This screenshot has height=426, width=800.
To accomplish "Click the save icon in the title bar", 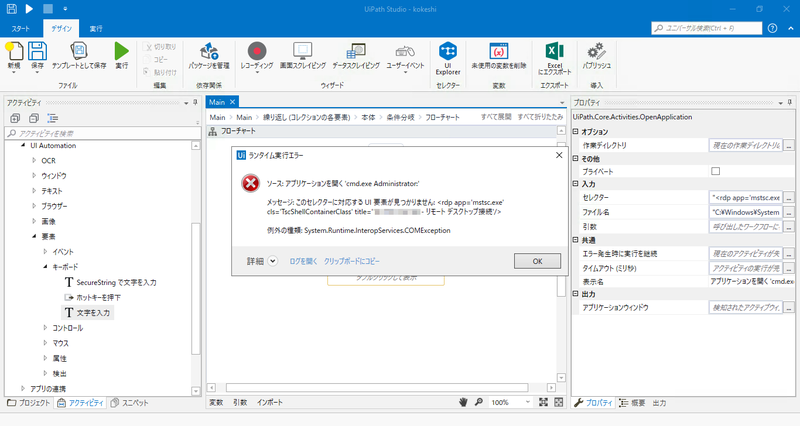I will point(11,9).
